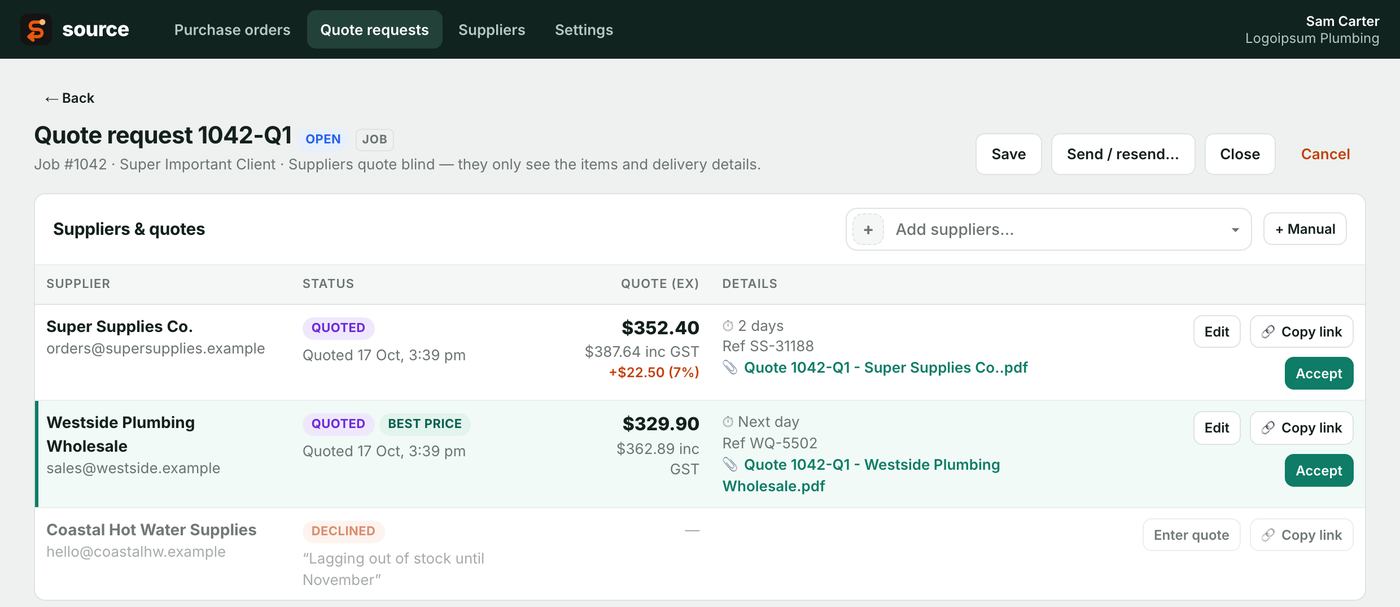Edit the Super Supplies Co. quote

tap(1217, 332)
